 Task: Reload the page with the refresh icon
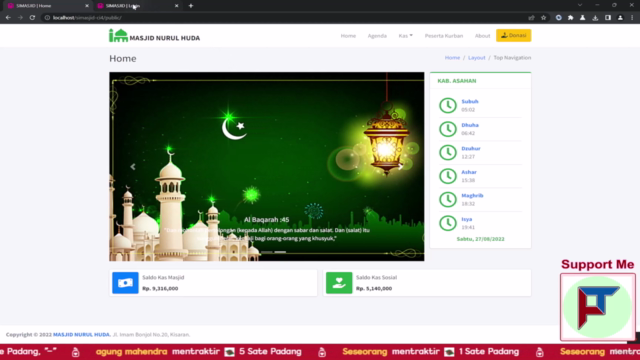[32, 18]
